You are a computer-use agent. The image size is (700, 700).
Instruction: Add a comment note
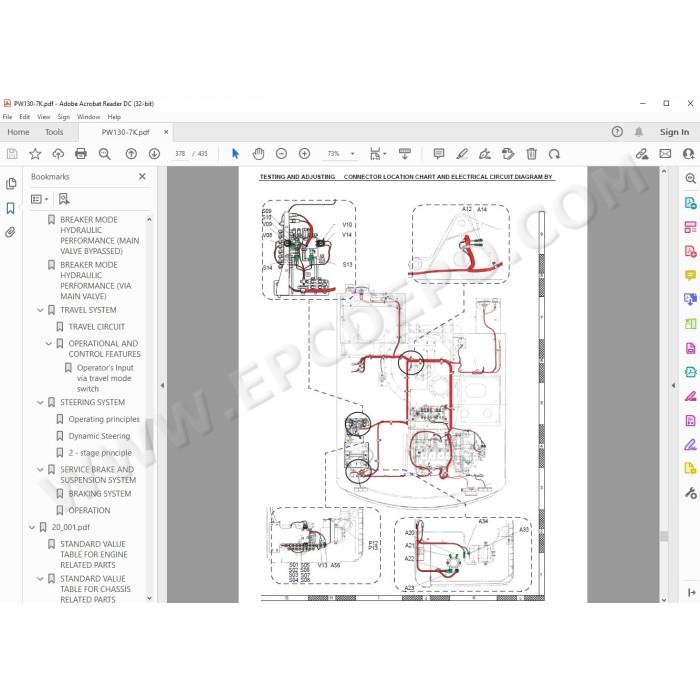click(x=439, y=154)
